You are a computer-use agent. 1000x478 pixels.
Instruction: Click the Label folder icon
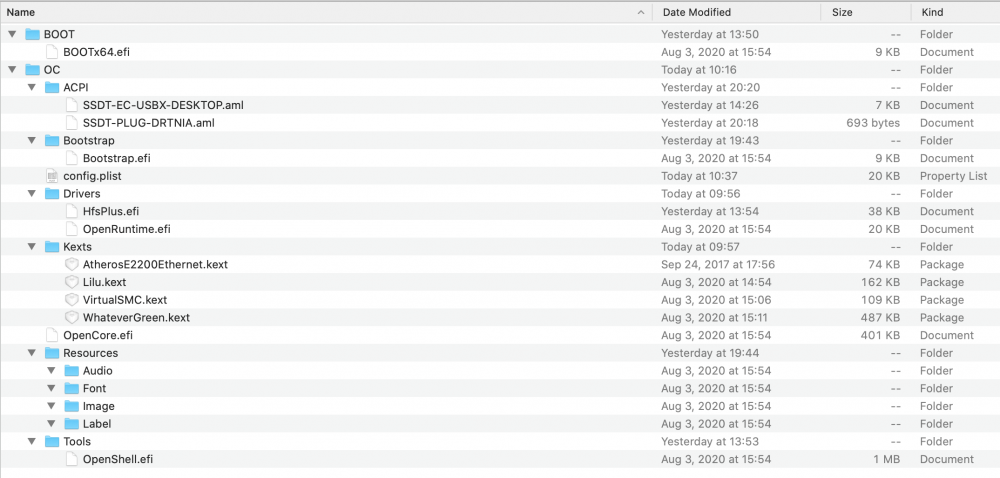point(71,424)
